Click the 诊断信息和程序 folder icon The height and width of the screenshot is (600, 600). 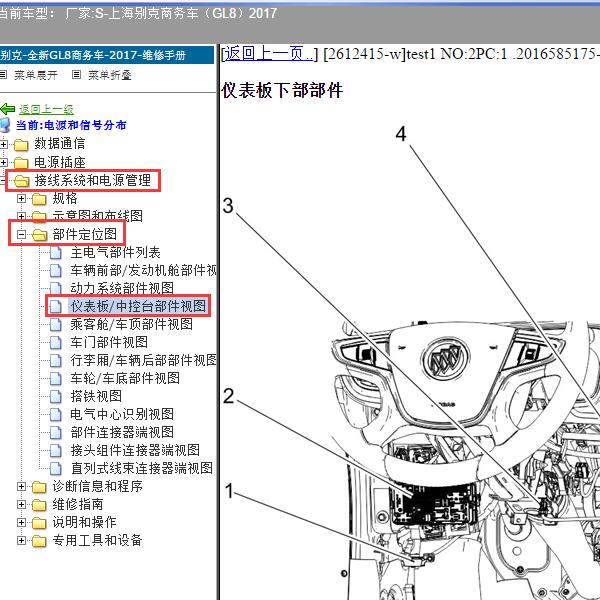click(x=39, y=487)
